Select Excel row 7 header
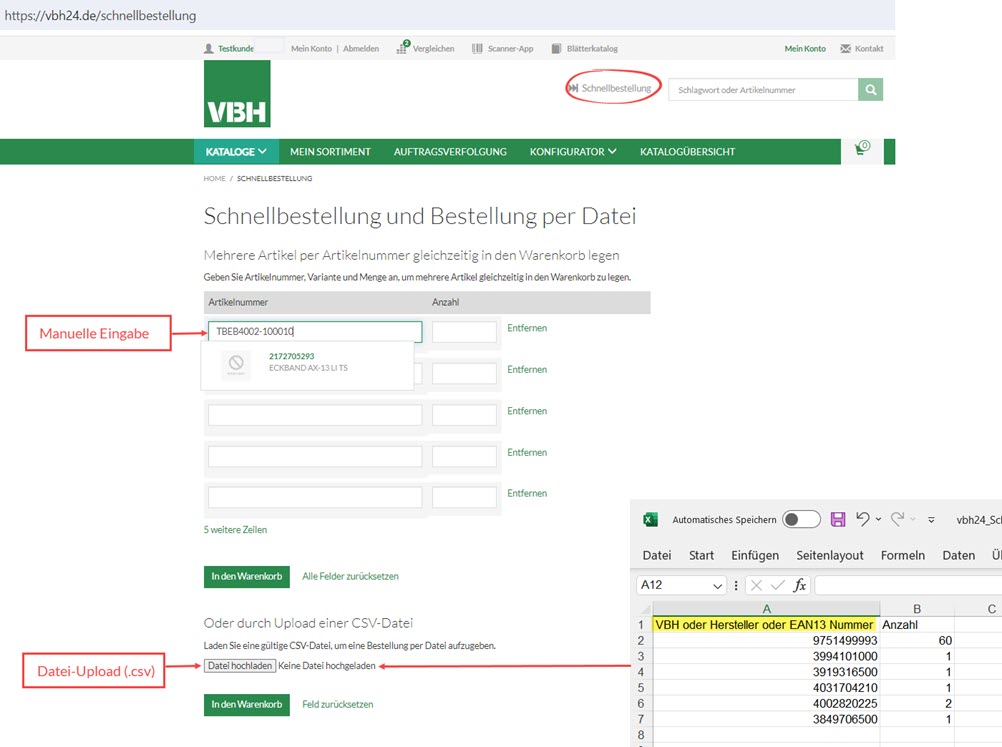The height and width of the screenshot is (747, 1002). click(641, 720)
